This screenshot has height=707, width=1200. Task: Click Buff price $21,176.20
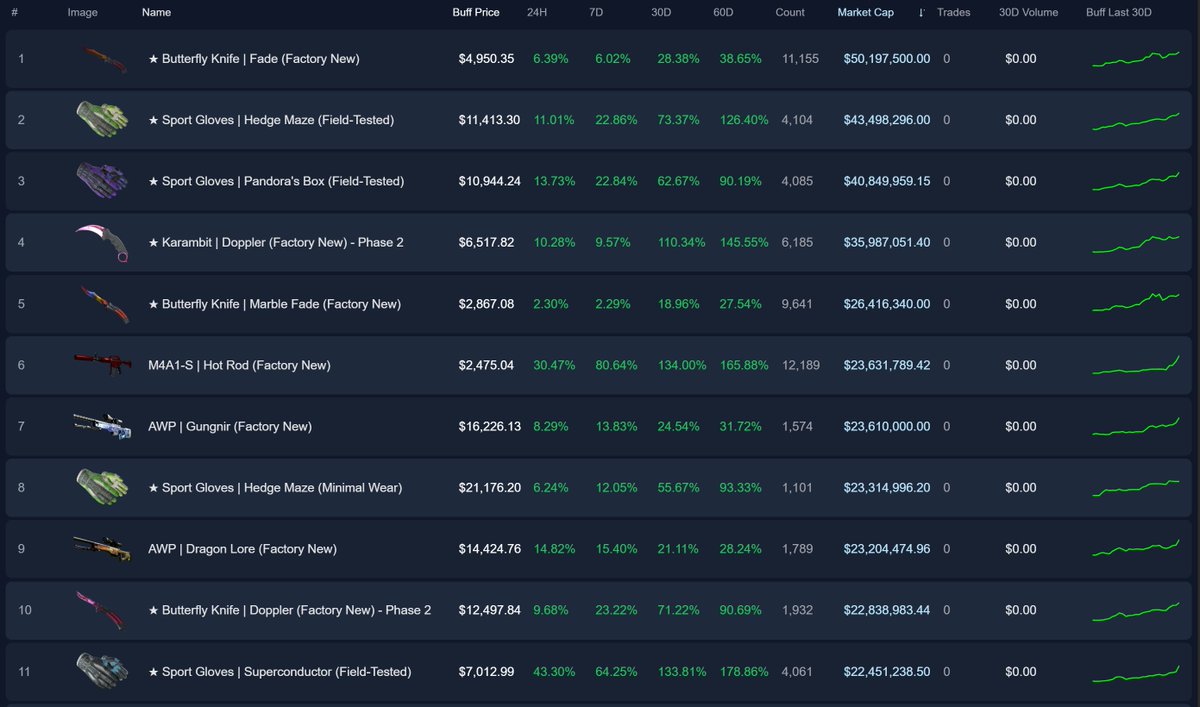tap(489, 487)
